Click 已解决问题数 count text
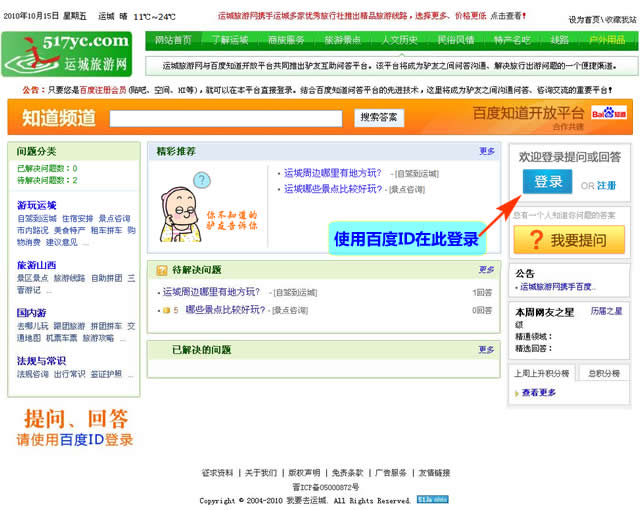Screen dimensions: 640x510 coord(47,169)
